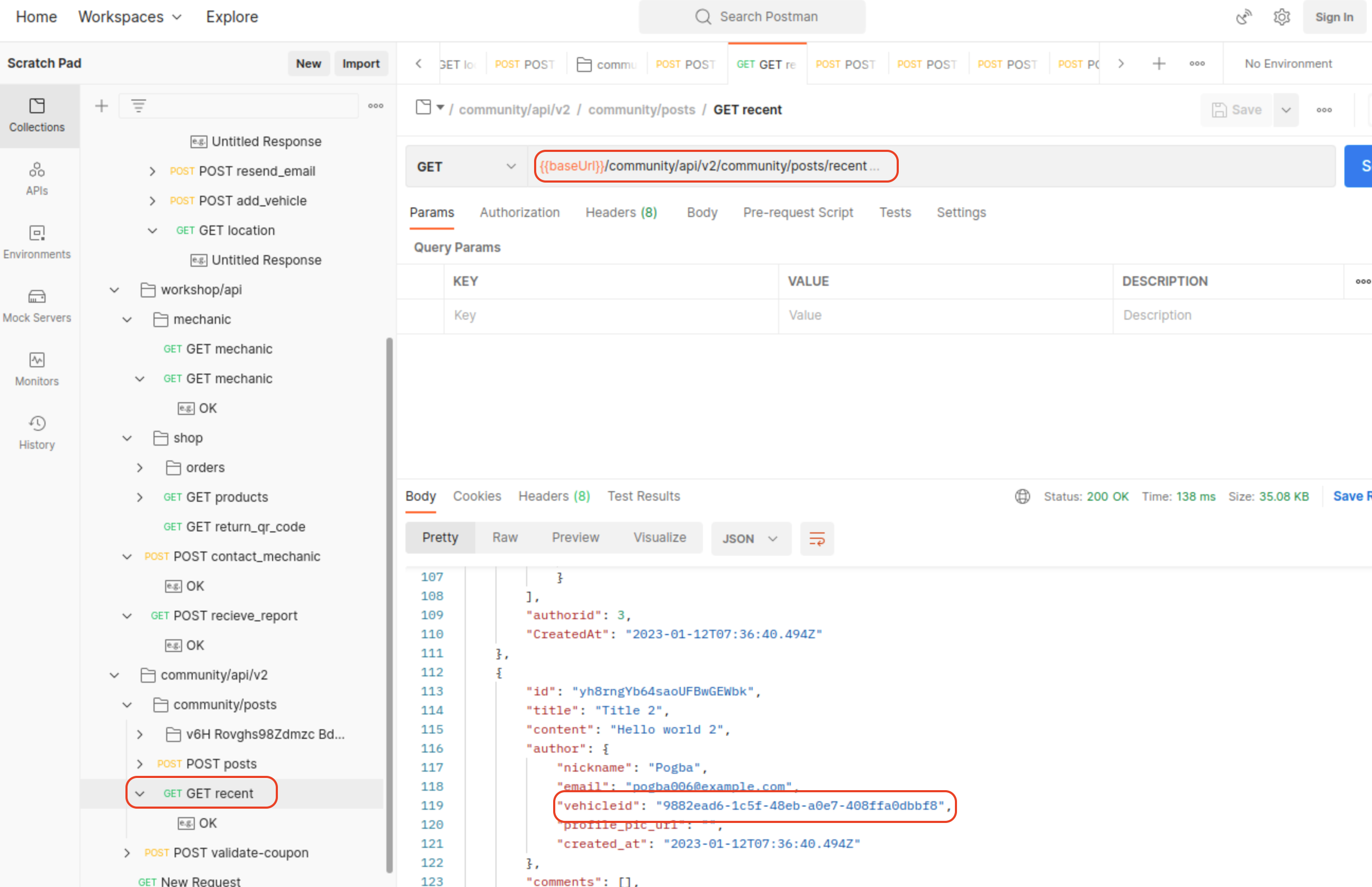Open the JSON response format dropdown
This screenshot has height=887, width=1372.
coord(750,539)
